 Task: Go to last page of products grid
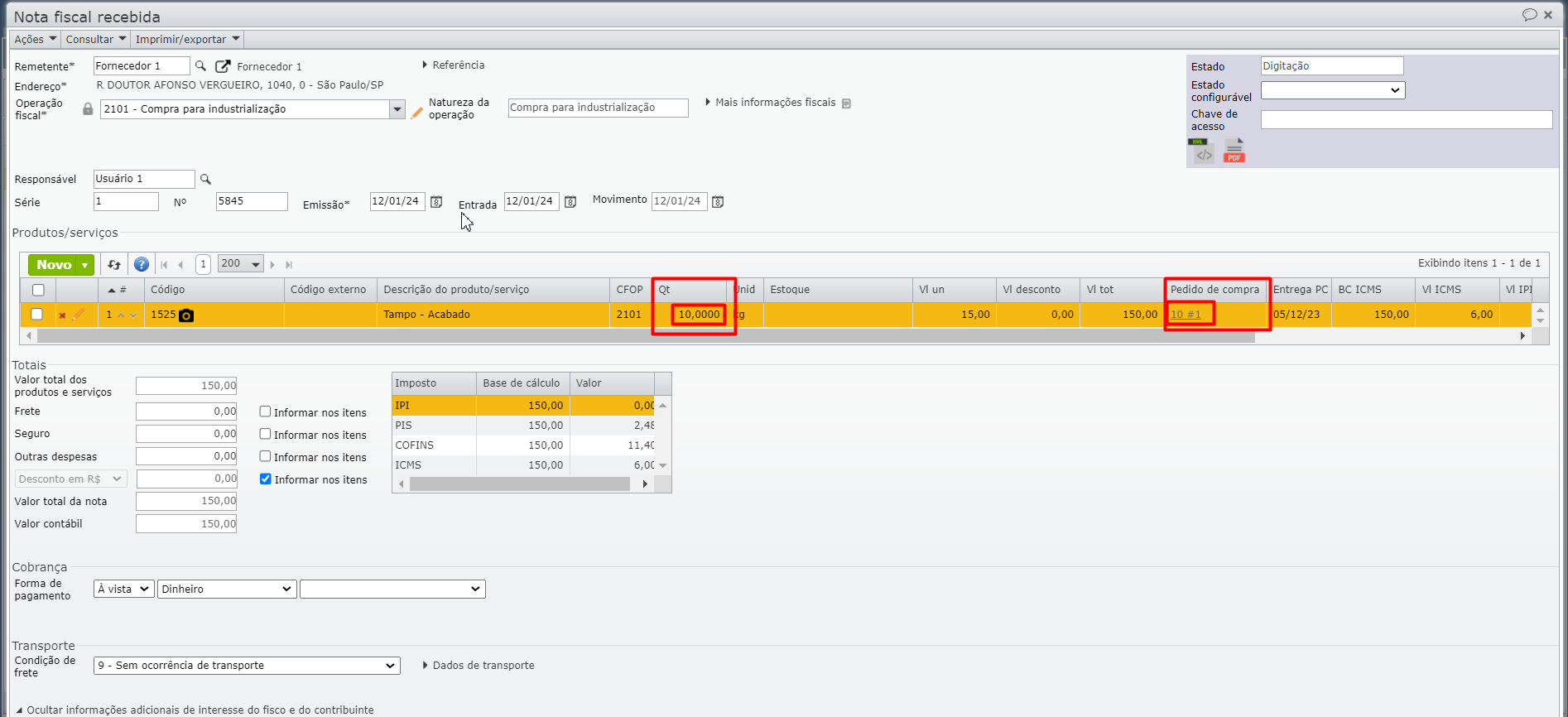tap(289, 265)
